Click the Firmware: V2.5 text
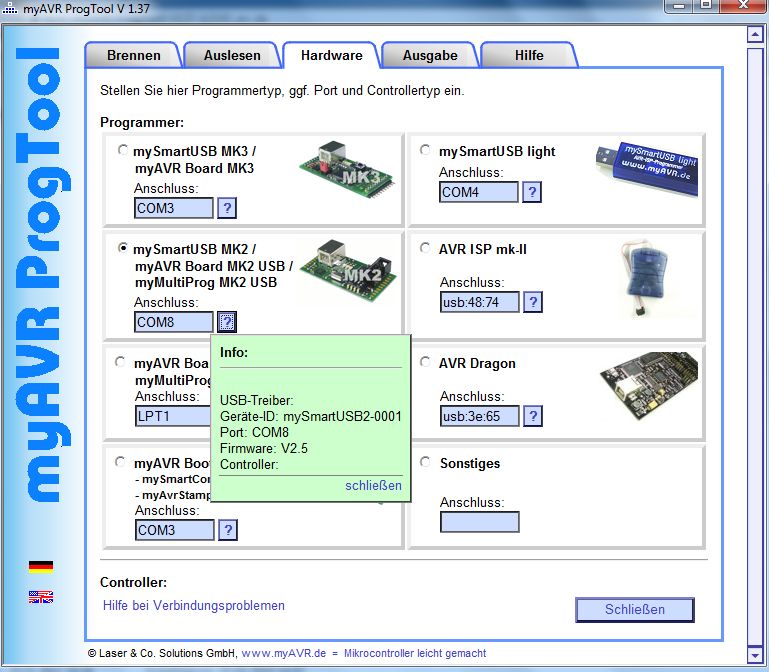This screenshot has height=672, width=769. (263, 448)
